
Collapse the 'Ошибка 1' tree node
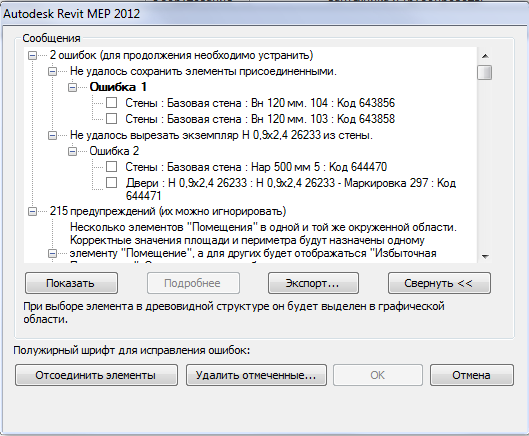point(72,87)
